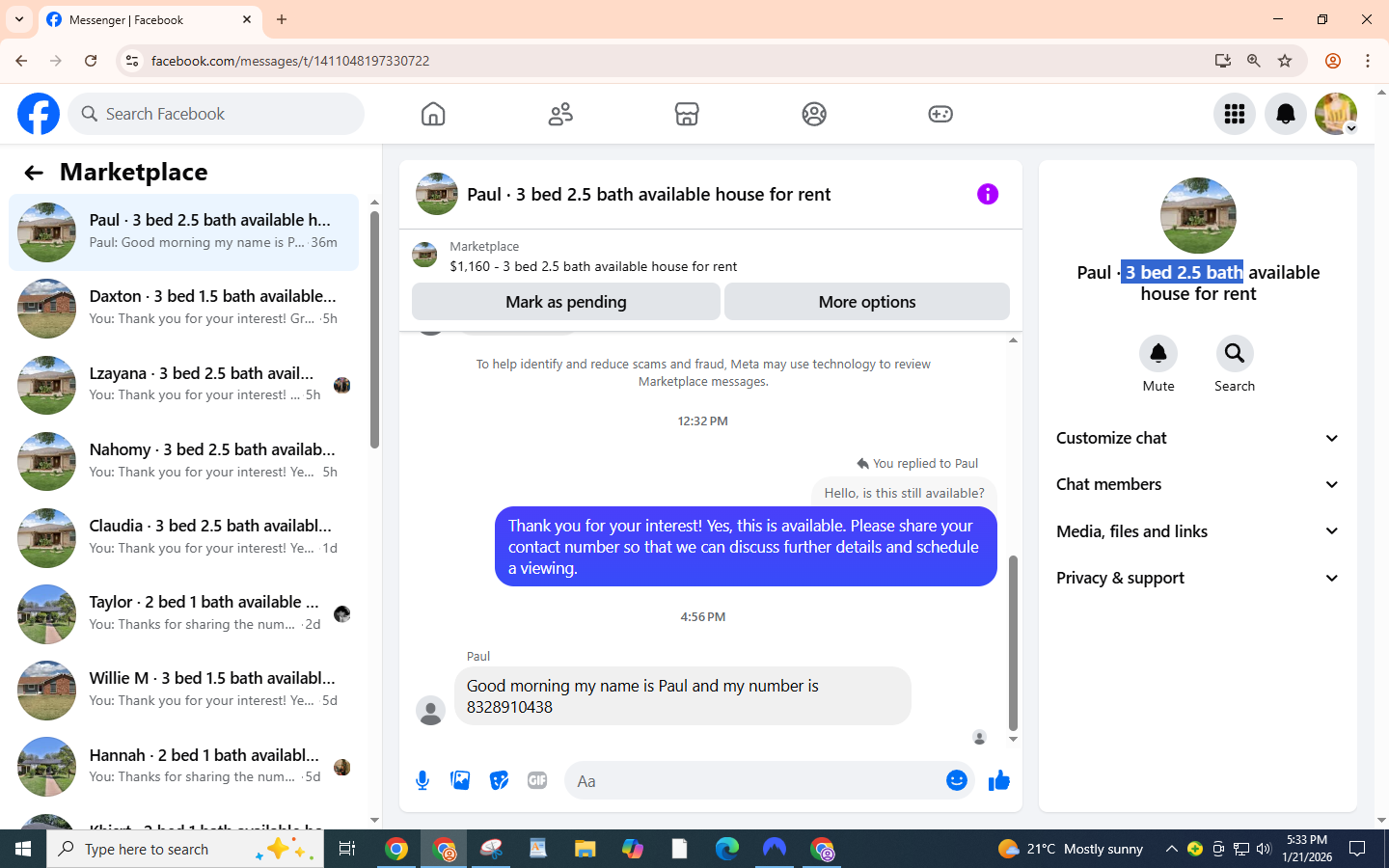Open Chrome profile icon
This screenshot has height=868, width=1389.
click(x=1333, y=61)
